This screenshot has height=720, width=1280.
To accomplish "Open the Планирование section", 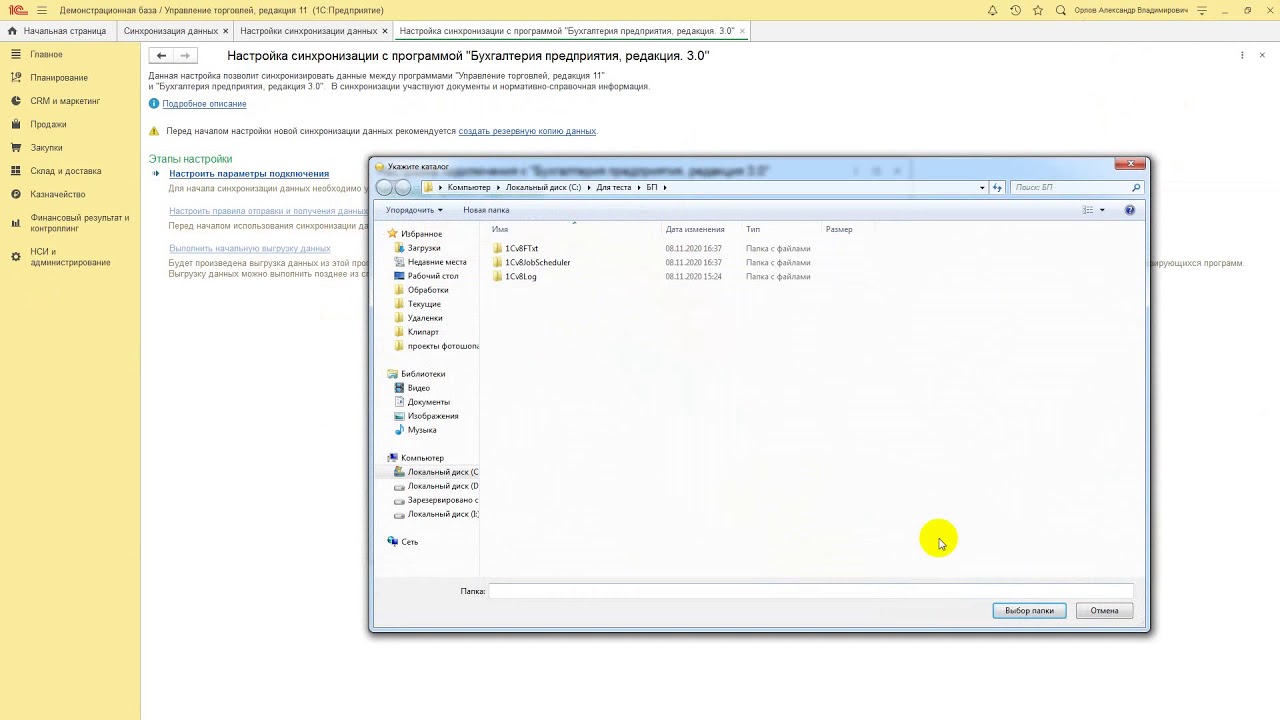I will 59,78.
